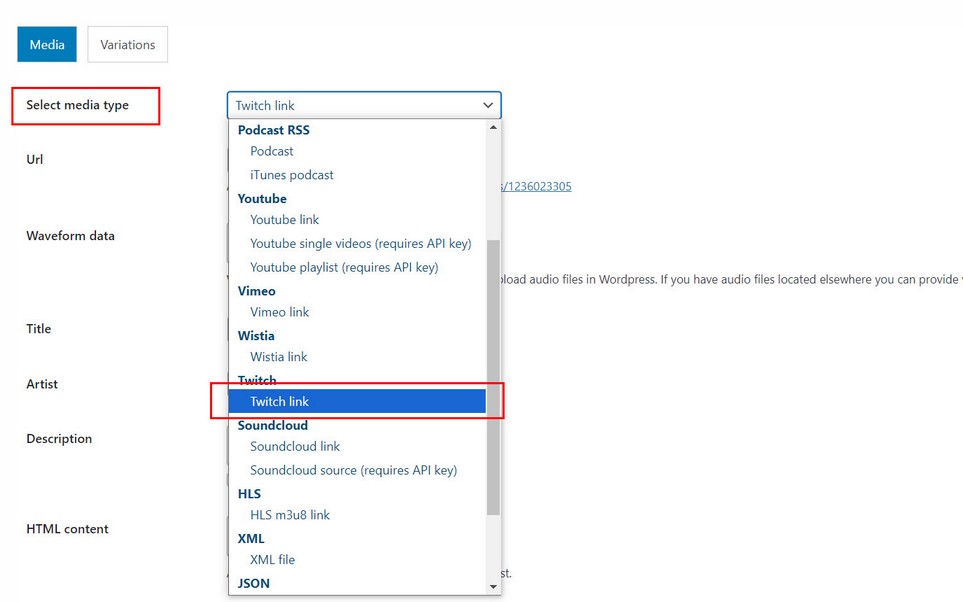Click the Title field label
This screenshot has height=602, width=963.
(38, 329)
